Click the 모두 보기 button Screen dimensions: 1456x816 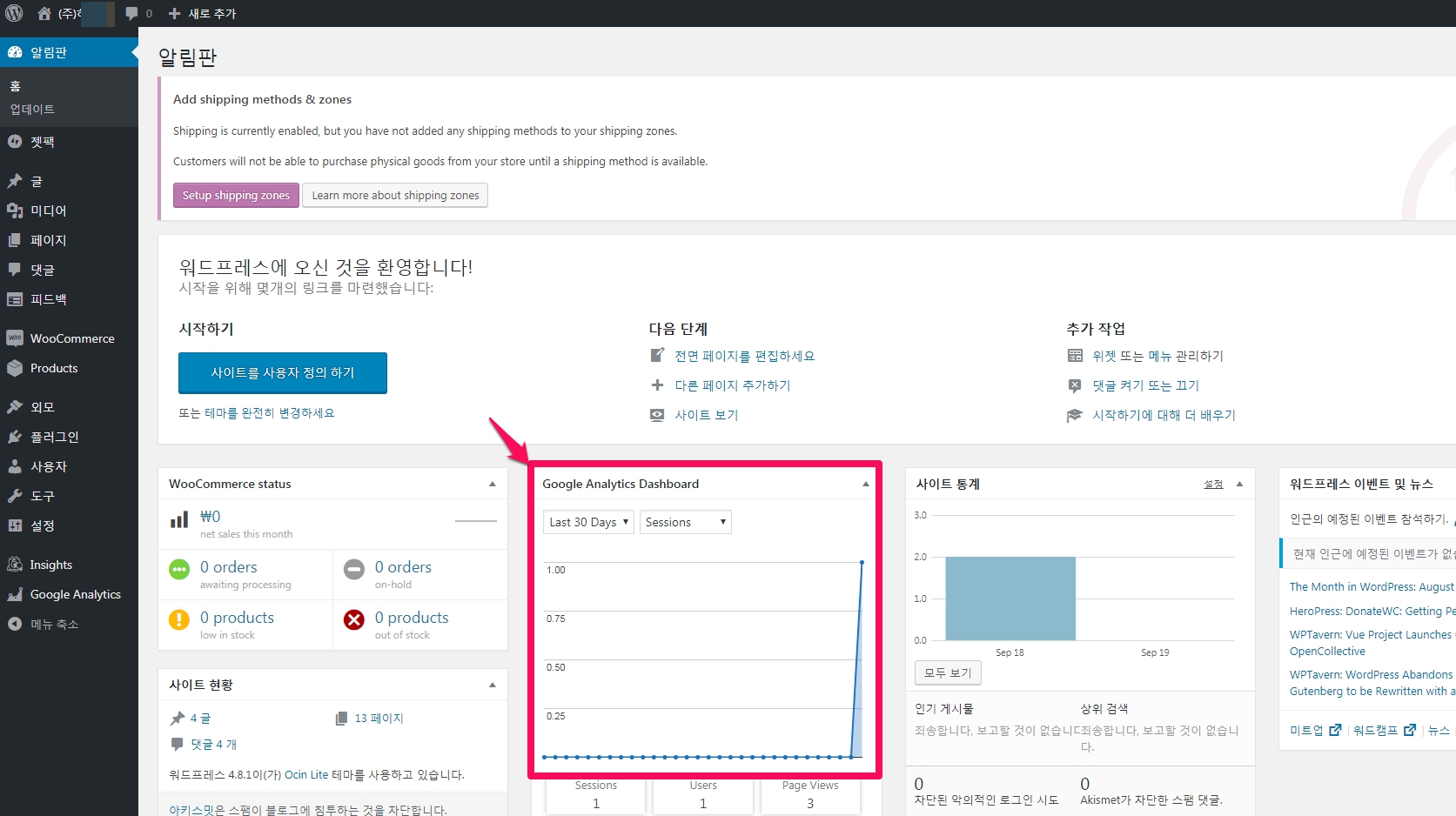(x=948, y=672)
